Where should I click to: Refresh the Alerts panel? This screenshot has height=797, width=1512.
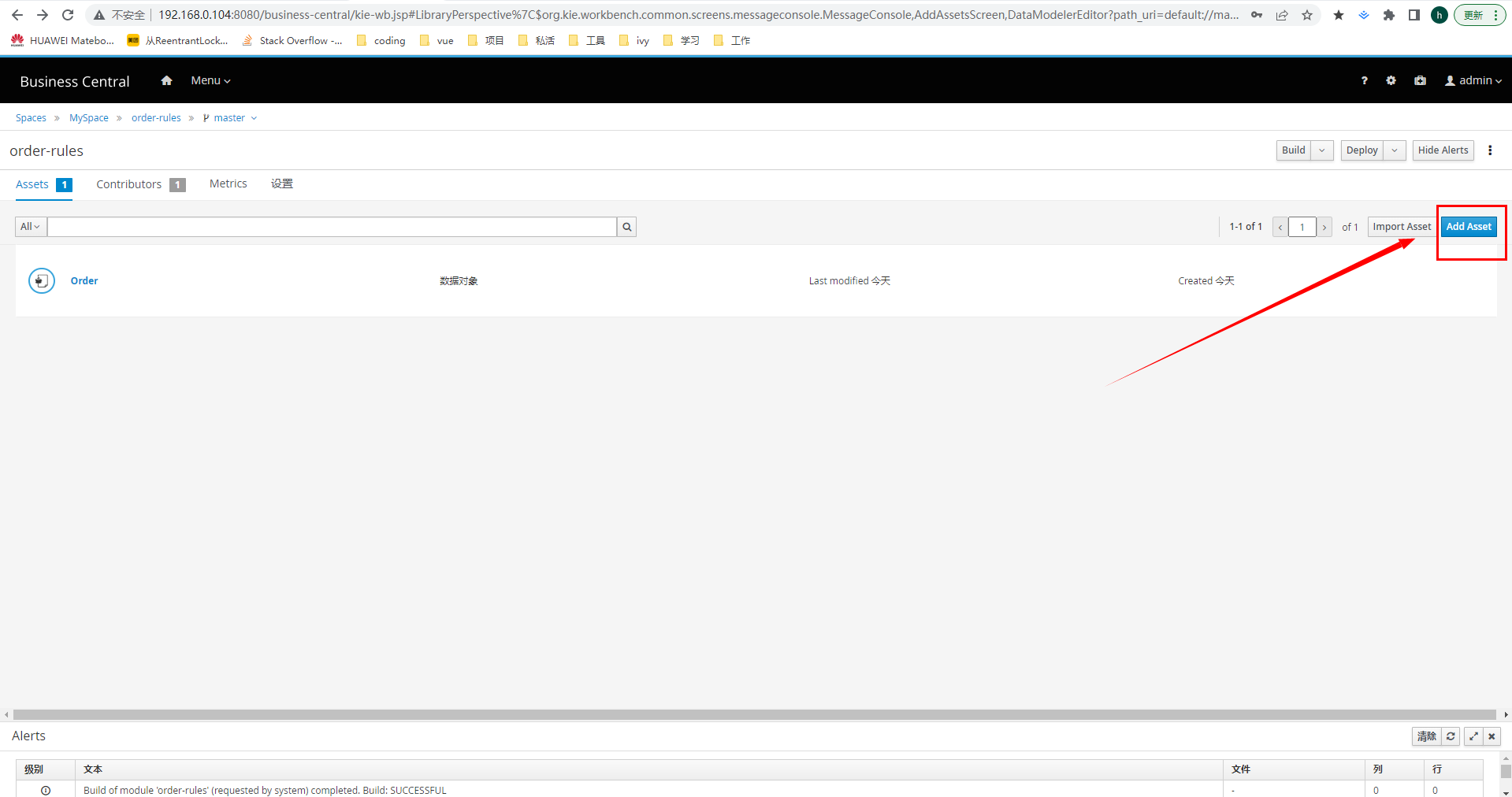(1451, 736)
